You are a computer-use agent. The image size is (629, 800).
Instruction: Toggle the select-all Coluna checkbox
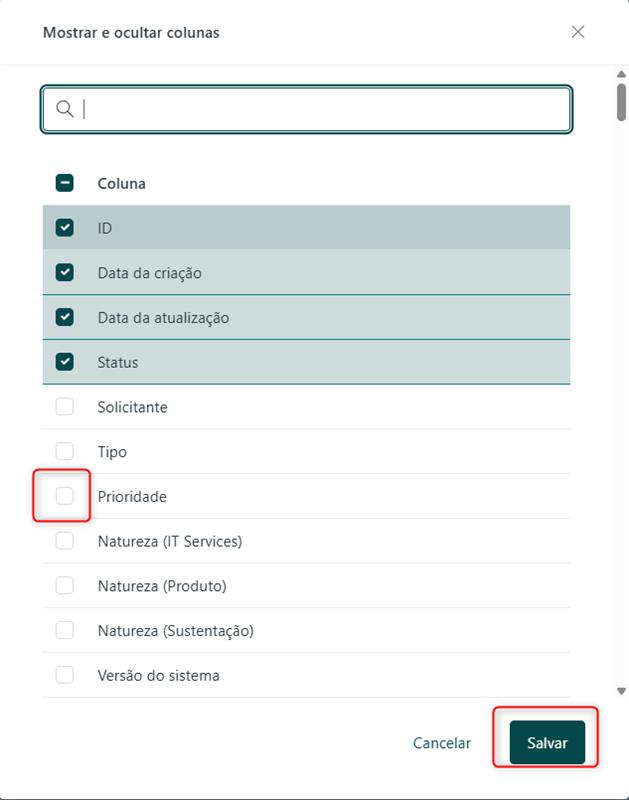pyautogui.click(x=65, y=183)
